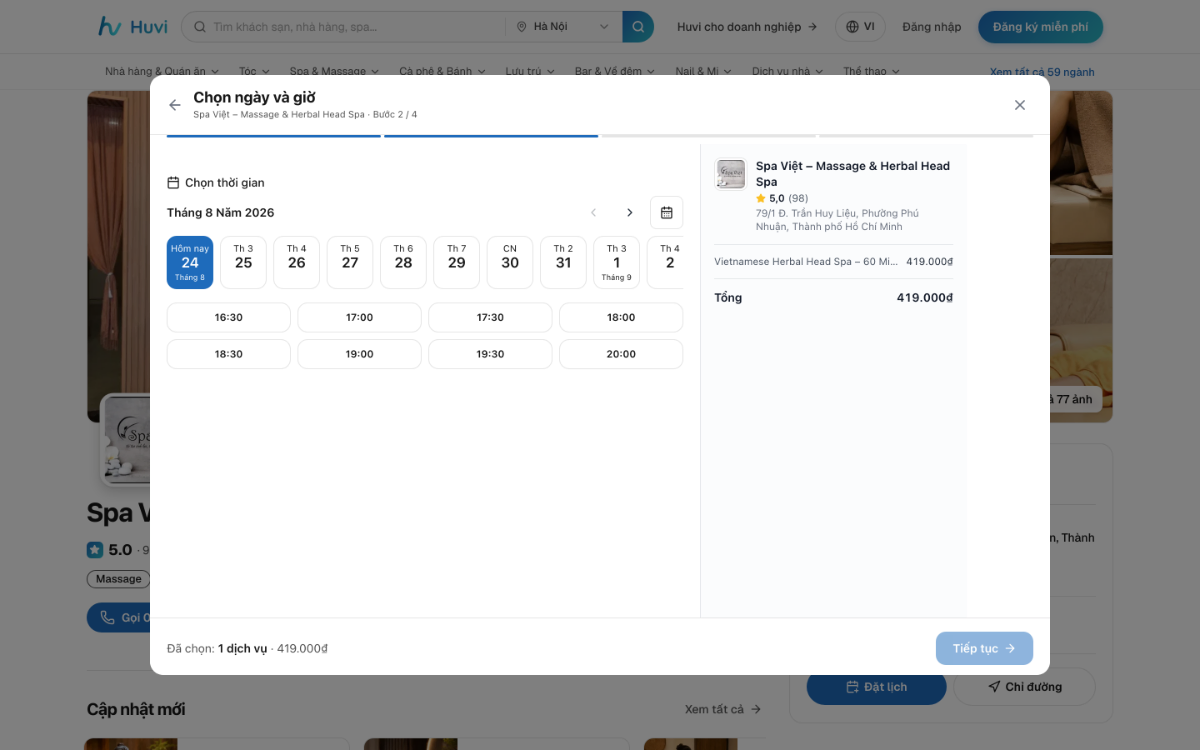Click the Vietnamese Herbal Head Spa service row
The image size is (1200, 750).
(x=833, y=262)
